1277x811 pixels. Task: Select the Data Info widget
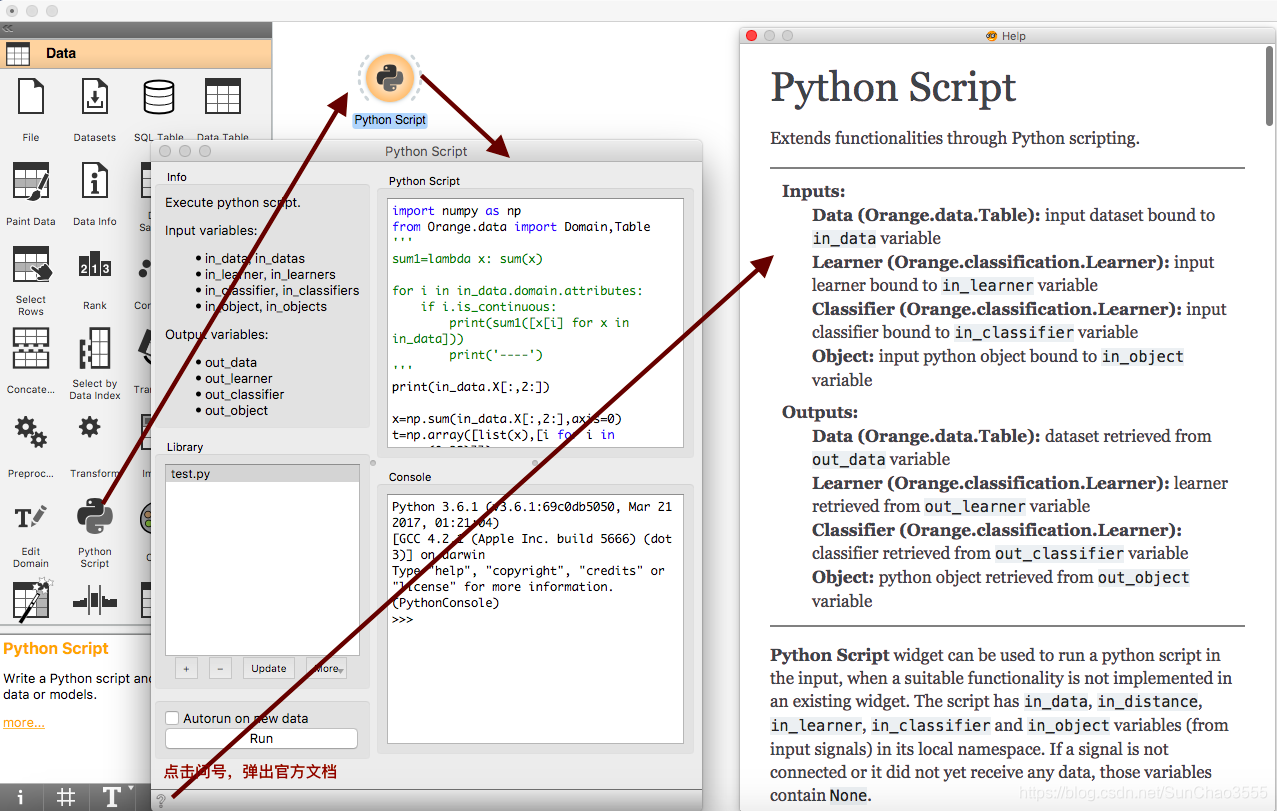(x=94, y=182)
